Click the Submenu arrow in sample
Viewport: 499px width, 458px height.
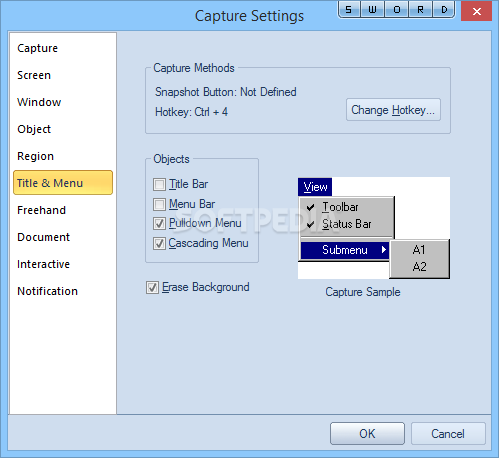point(384,250)
